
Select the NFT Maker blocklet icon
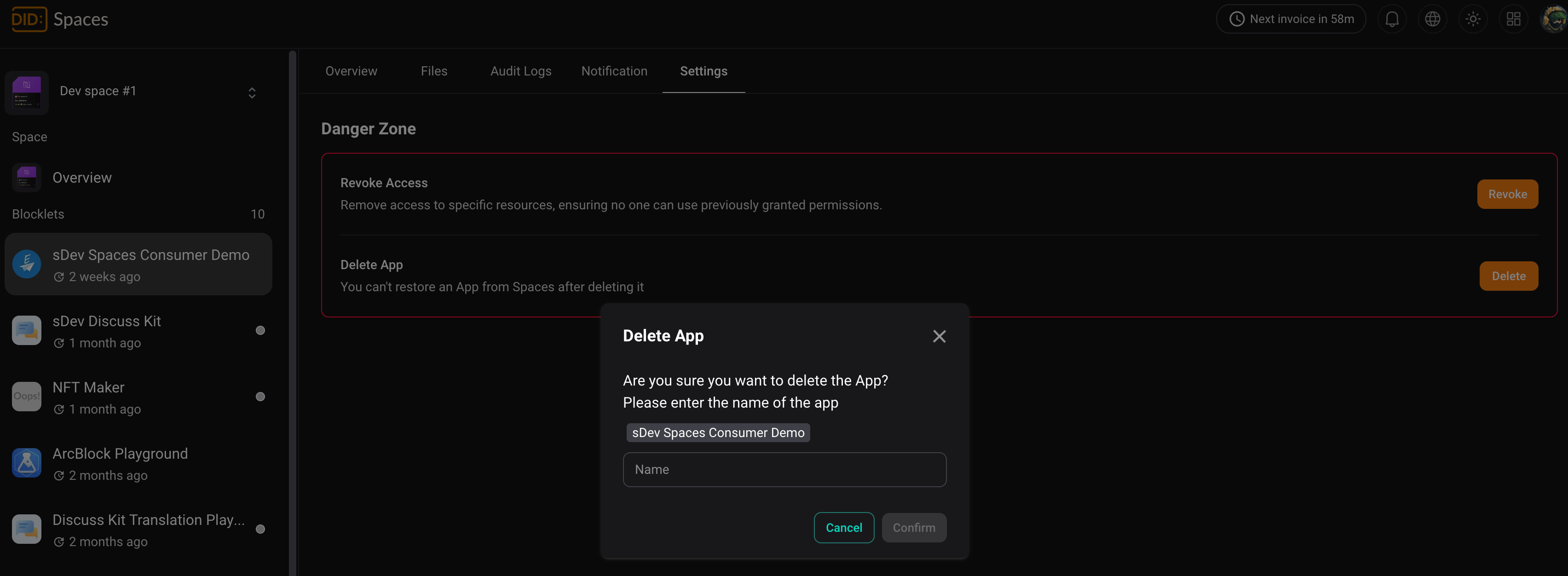click(x=27, y=397)
